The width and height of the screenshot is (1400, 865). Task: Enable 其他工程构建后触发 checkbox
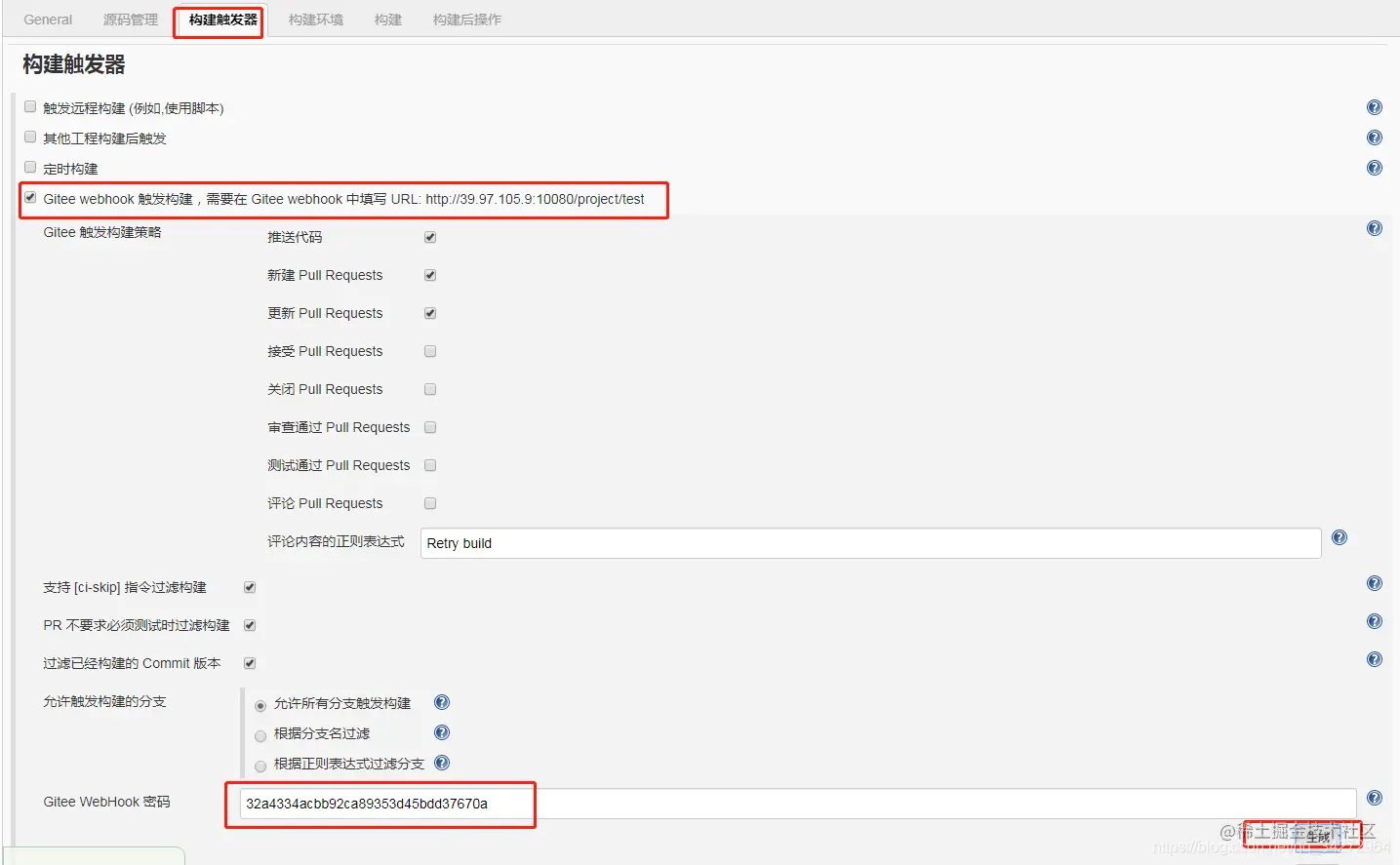pos(30,137)
